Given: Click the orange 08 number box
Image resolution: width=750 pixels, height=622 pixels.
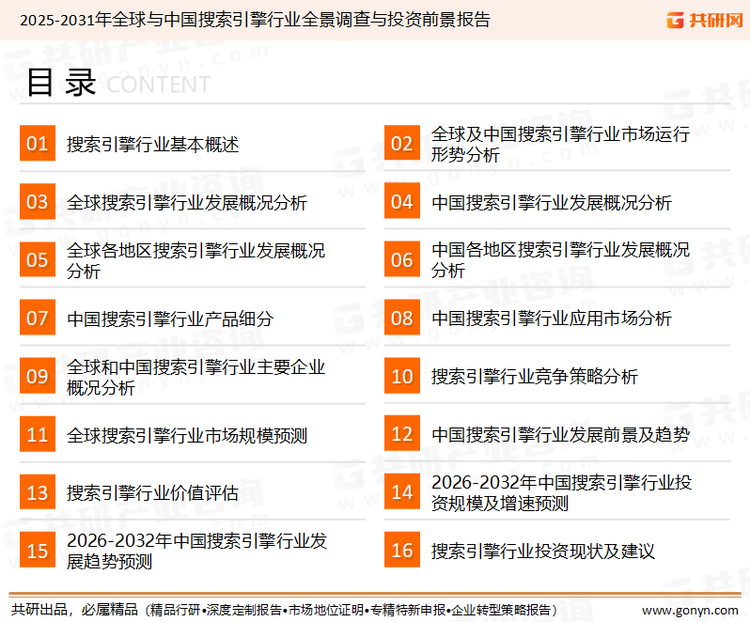Looking at the screenshot, I should (x=402, y=318).
